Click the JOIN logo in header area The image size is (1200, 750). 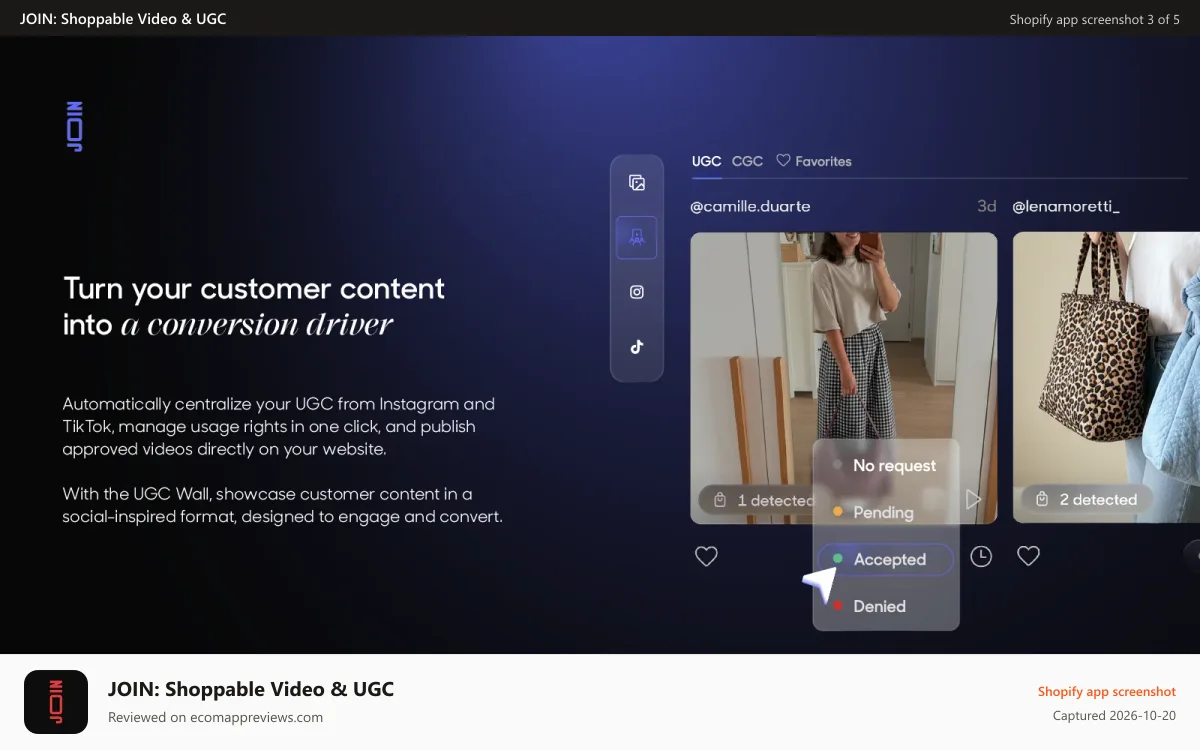(x=74, y=126)
